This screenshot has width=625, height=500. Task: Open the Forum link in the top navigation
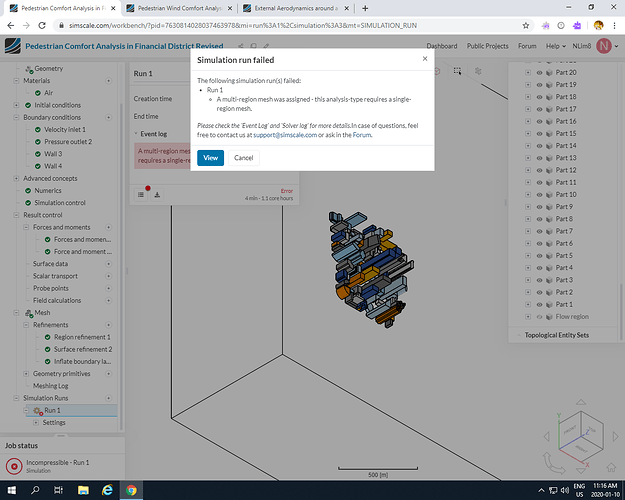[x=527, y=46]
